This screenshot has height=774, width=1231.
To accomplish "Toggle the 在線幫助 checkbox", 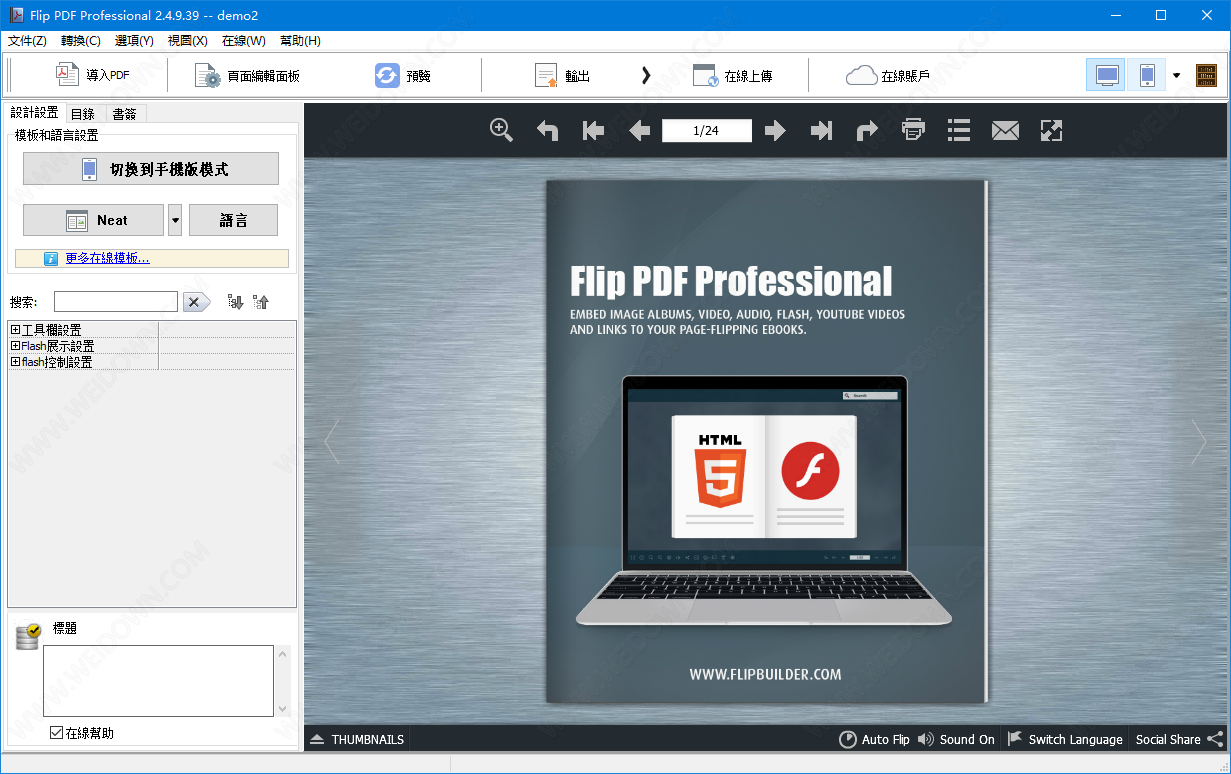I will 57,733.
